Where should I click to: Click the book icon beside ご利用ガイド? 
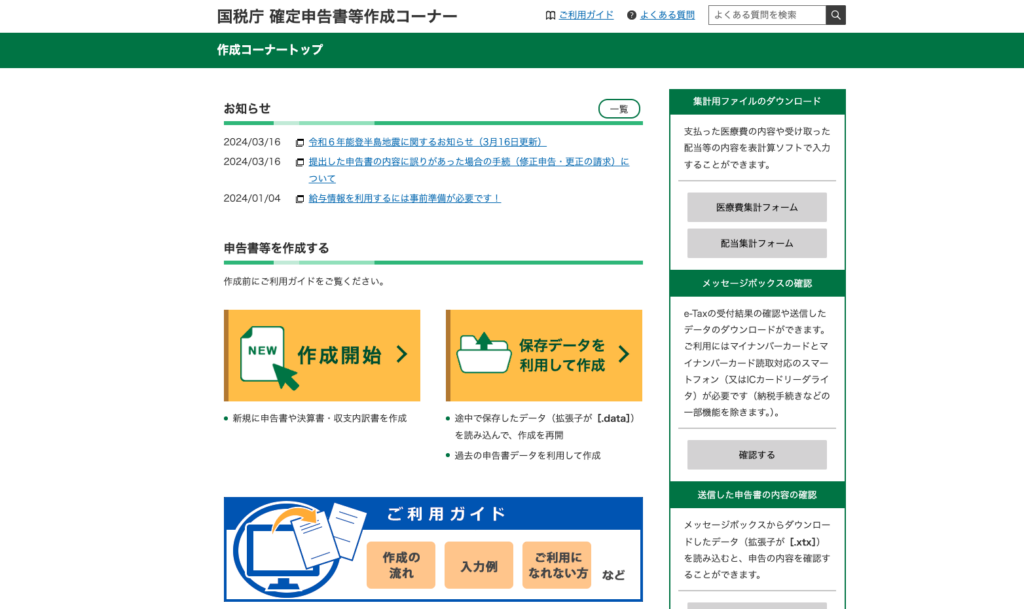coord(550,15)
